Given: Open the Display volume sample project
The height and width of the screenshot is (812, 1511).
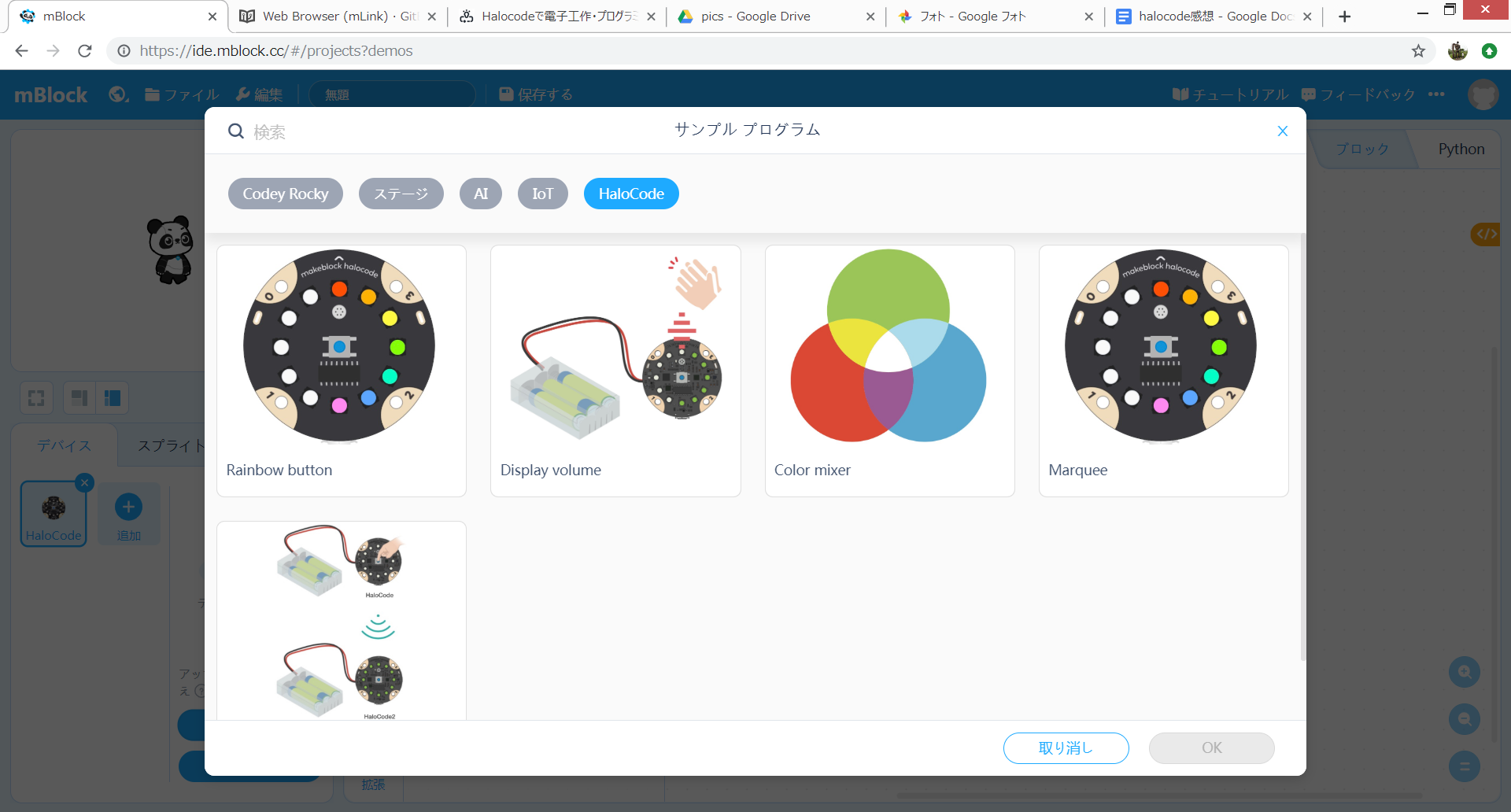Looking at the screenshot, I should [615, 371].
